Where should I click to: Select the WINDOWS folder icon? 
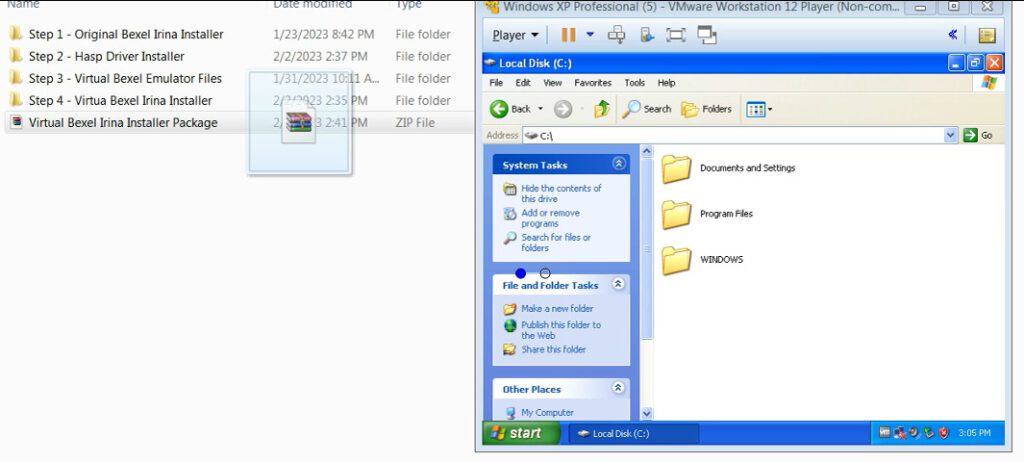pos(676,259)
